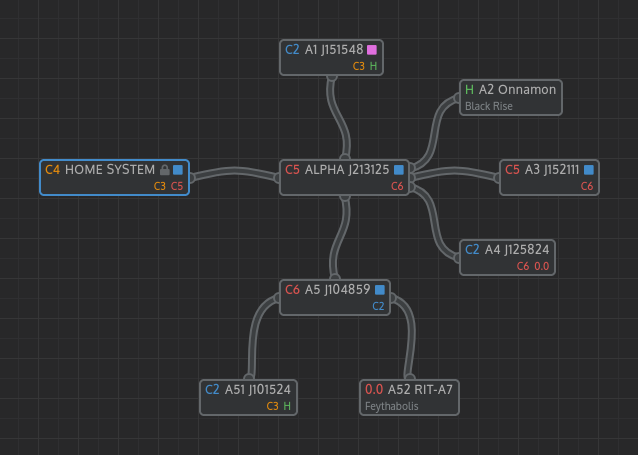Select the A1 J151548 node

point(332,57)
